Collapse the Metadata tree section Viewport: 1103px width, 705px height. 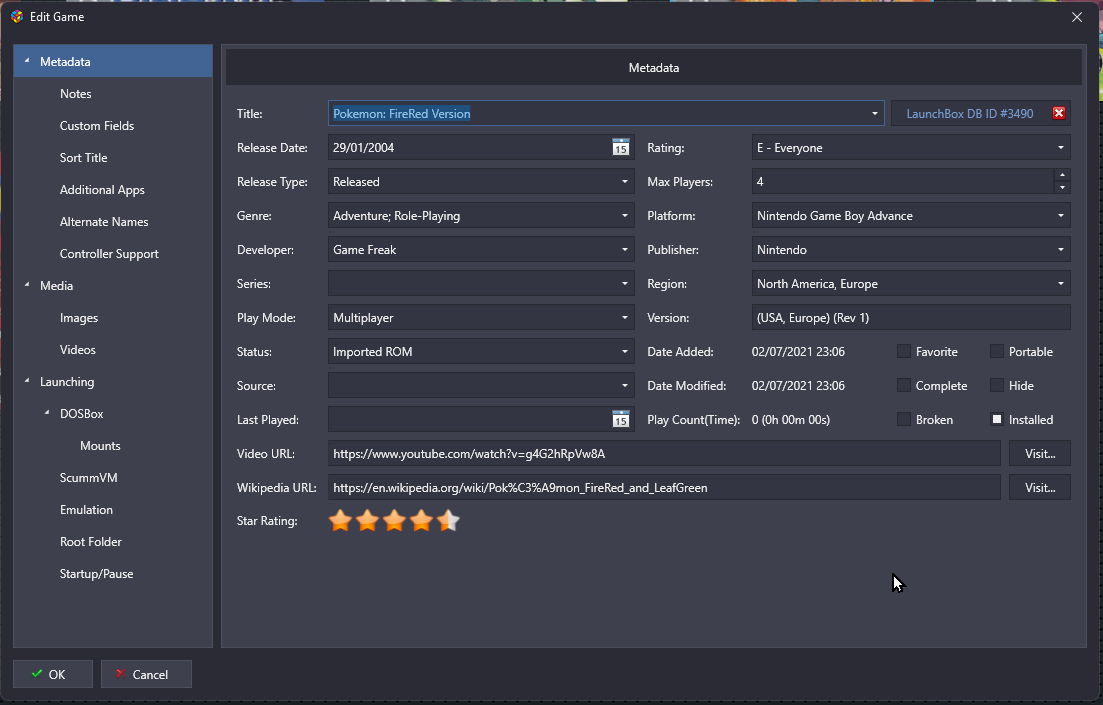click(x=27, y=61)
